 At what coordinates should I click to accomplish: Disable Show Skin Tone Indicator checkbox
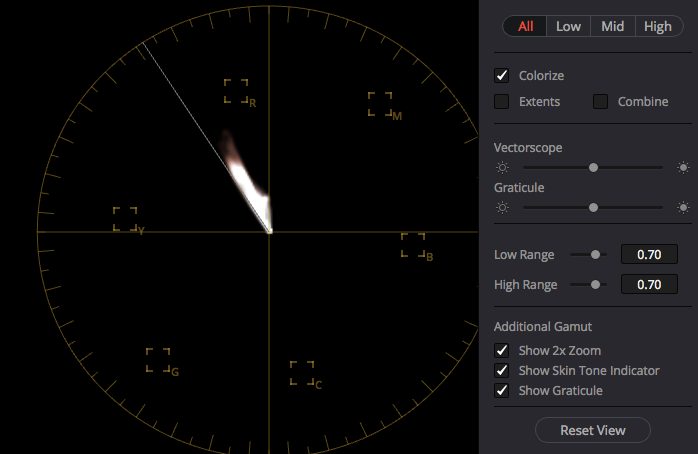[x=502, y=370]
